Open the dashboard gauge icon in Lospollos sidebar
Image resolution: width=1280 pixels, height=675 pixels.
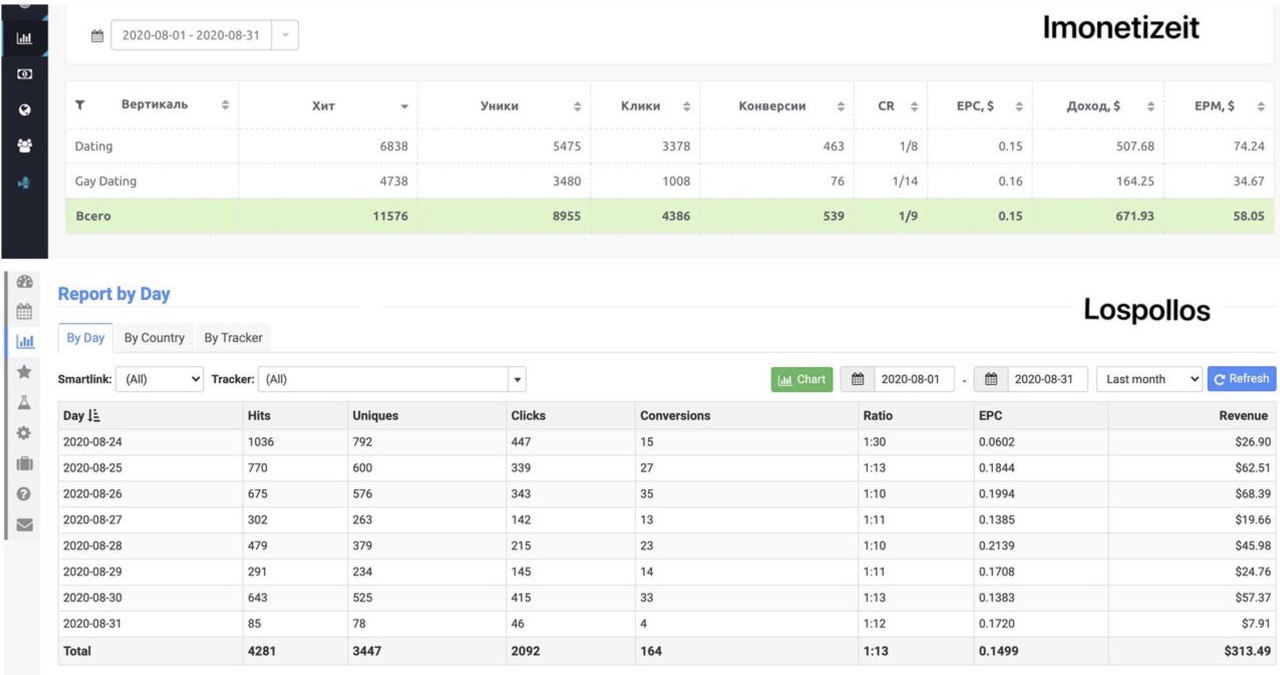pyautogui.click(x=24, y=282)
